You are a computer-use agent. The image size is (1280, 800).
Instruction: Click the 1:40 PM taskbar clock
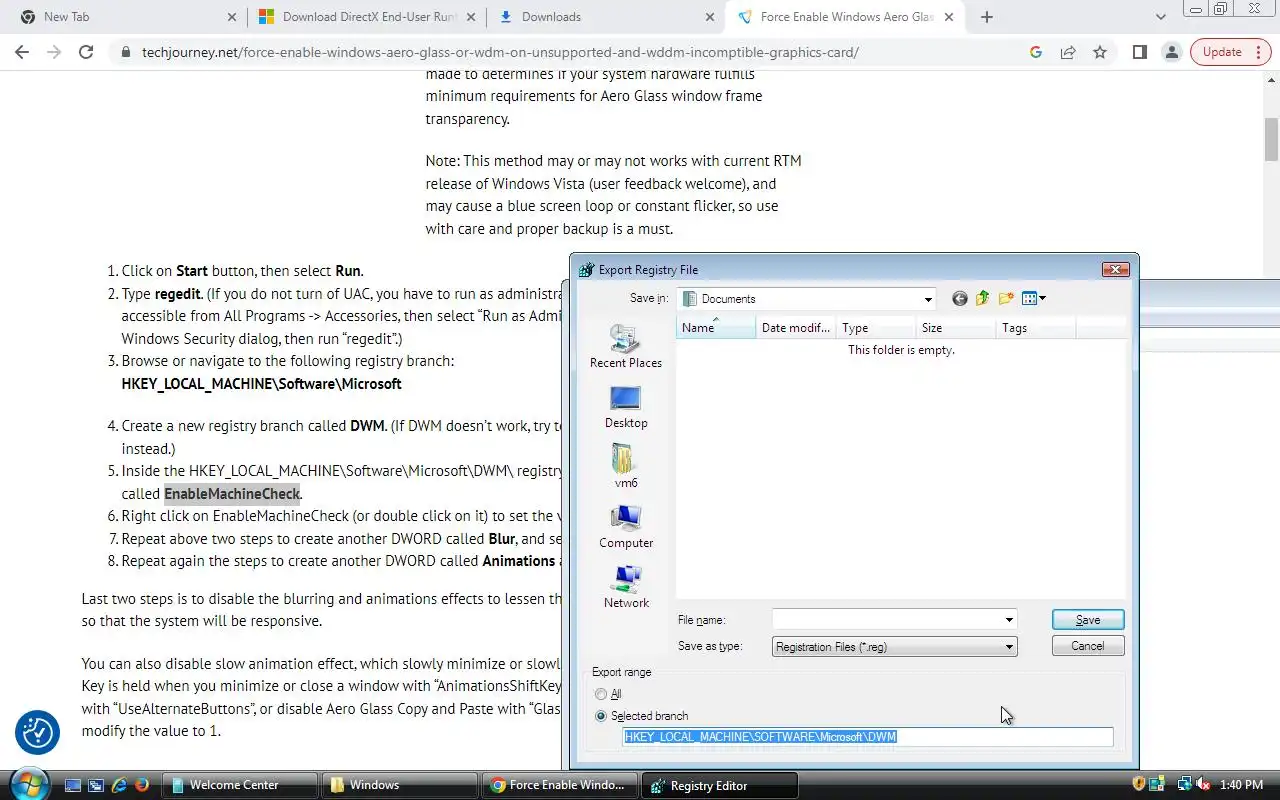point(1242,785)
